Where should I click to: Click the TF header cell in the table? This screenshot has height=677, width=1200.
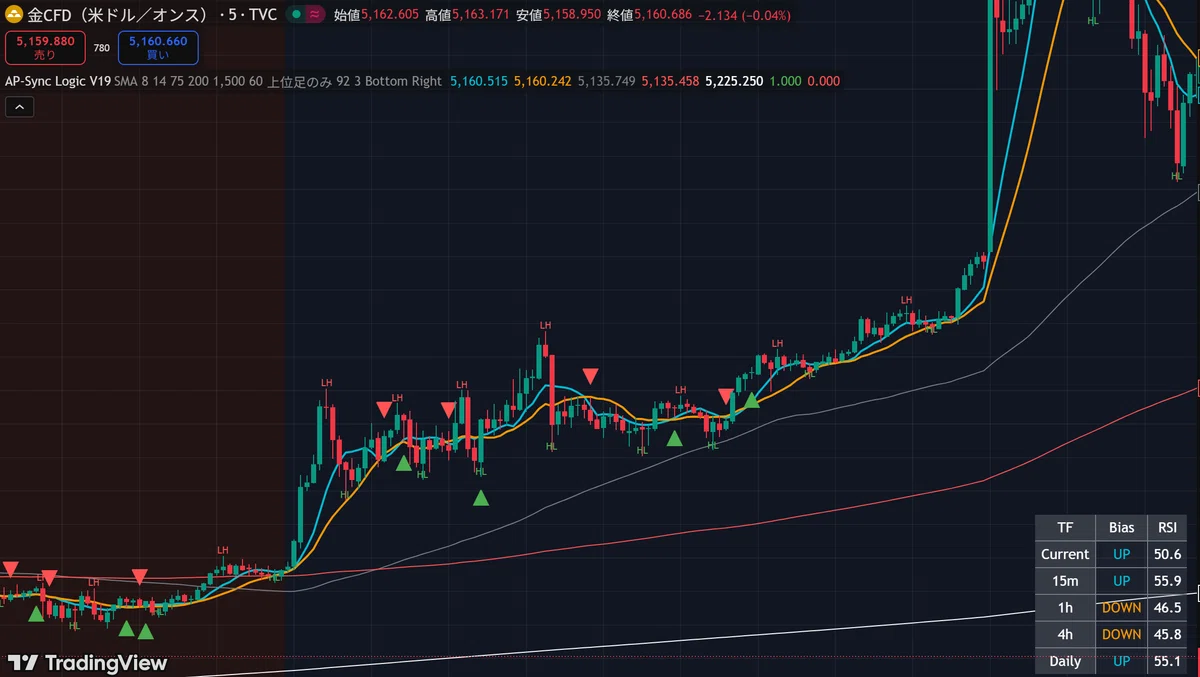pyautogui.click(x=1065, y=527)
